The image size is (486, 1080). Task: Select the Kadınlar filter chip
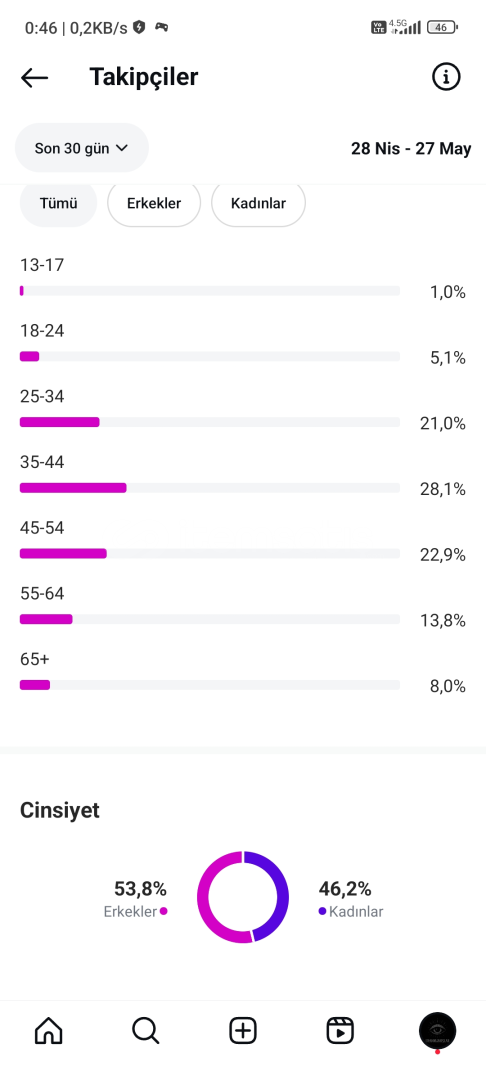[x=258, y=204]
